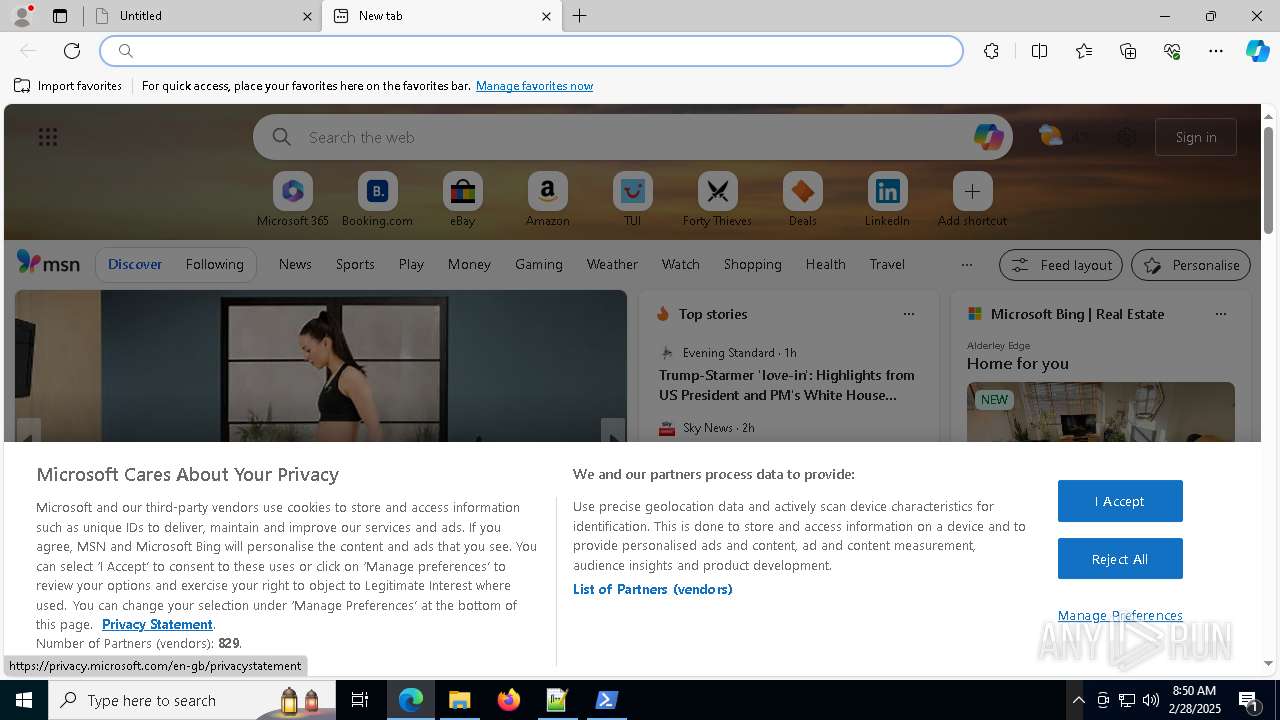Open the tab actions menu icon
Image resolution: width=1280 pixels, height=720 pixels.
pos(60,16)
